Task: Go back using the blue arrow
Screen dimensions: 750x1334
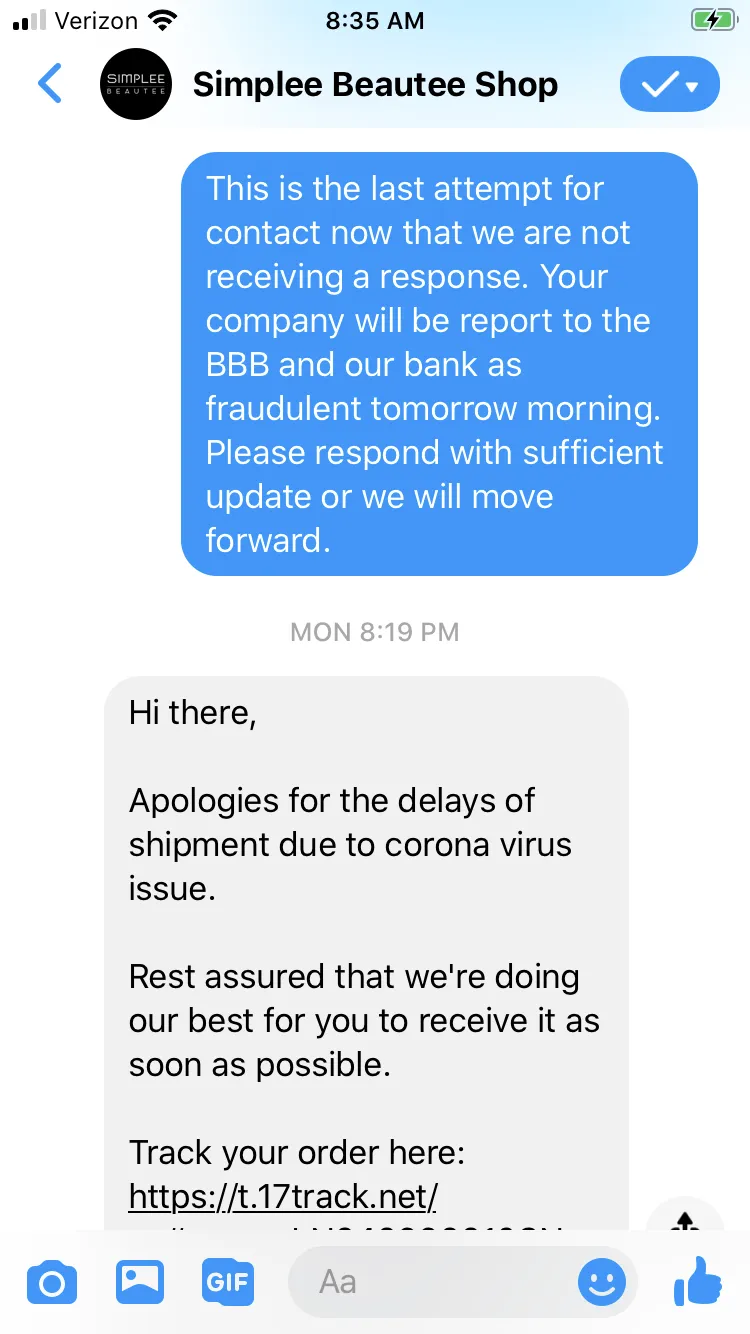Action: pyautogui.click(x=50, y=84)
